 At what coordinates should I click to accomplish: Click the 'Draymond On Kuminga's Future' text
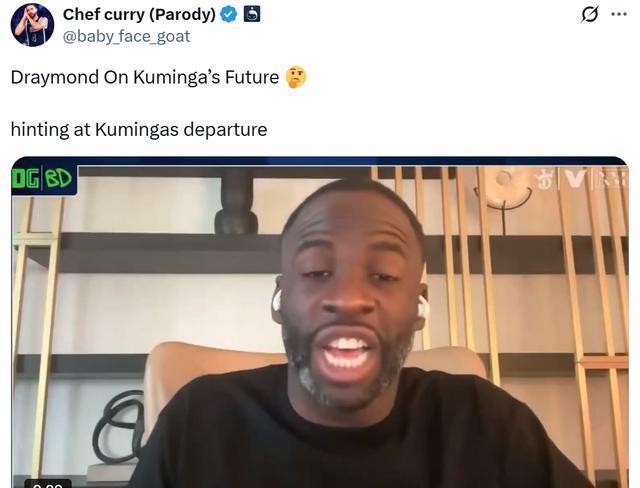pyautogui.click(x=145, y=77)
